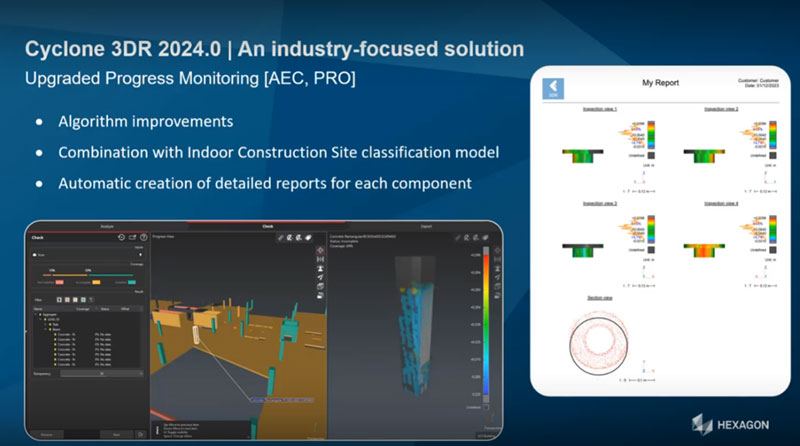Image resolution: width=800 pixels, height=446 pixels.
Task: Switch to the Check tab
Action: [x=267, y=226]
